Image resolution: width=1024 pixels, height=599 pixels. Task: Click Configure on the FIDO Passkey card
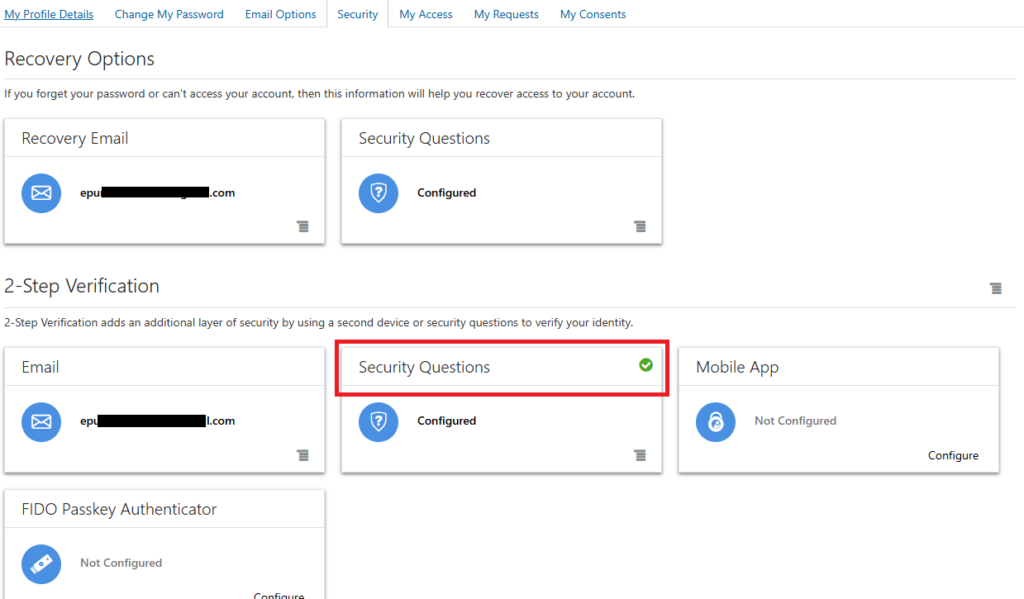click(279, 594)
